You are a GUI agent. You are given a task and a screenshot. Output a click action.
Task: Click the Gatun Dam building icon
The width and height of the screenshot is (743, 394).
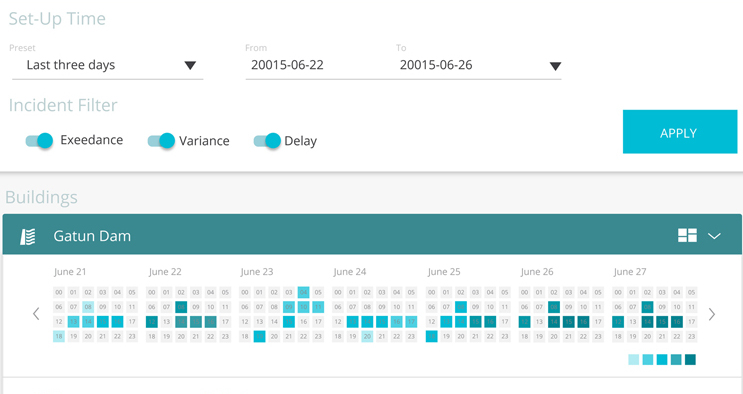pos(27,236)
